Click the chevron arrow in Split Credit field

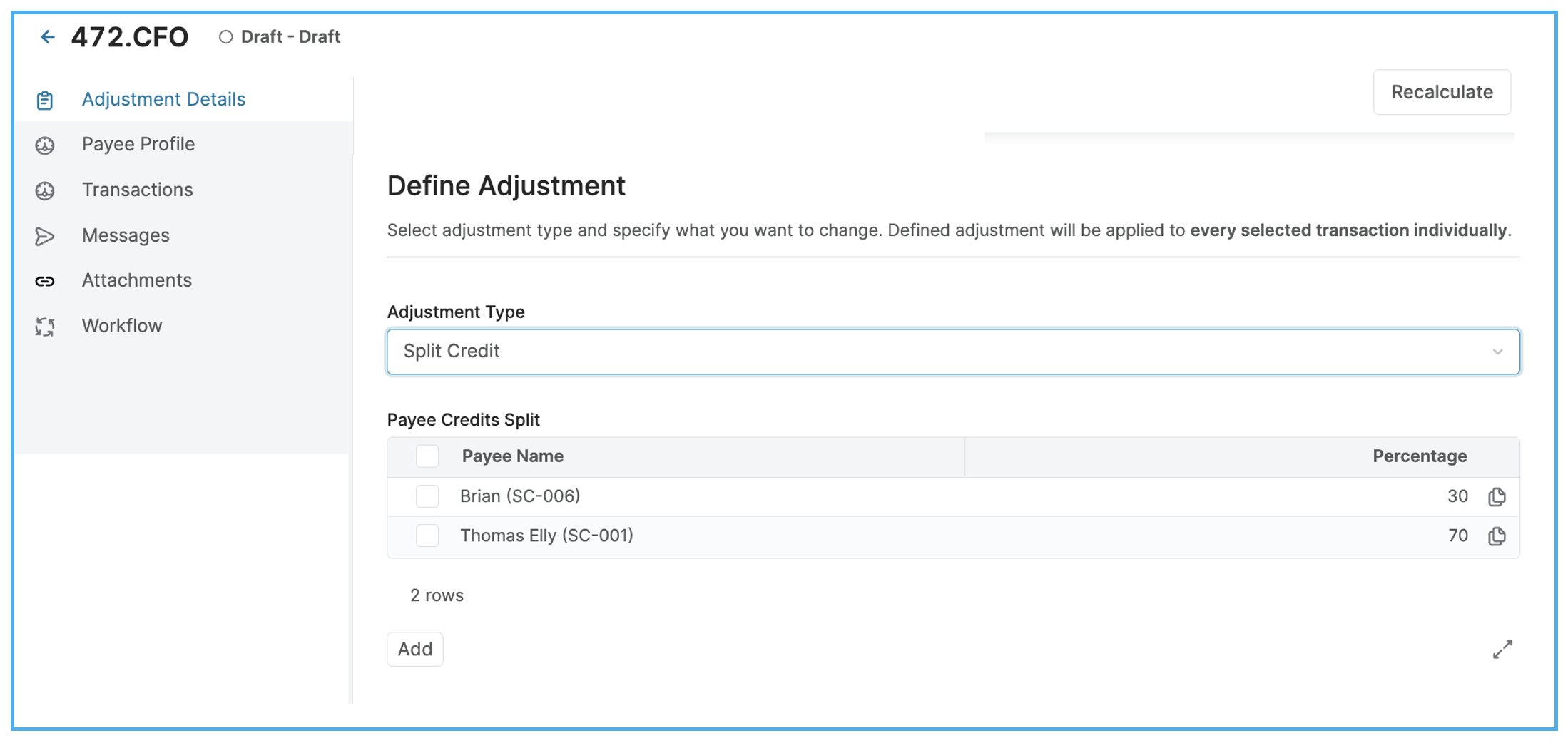pyautogui.click(x=1497, y=352)
